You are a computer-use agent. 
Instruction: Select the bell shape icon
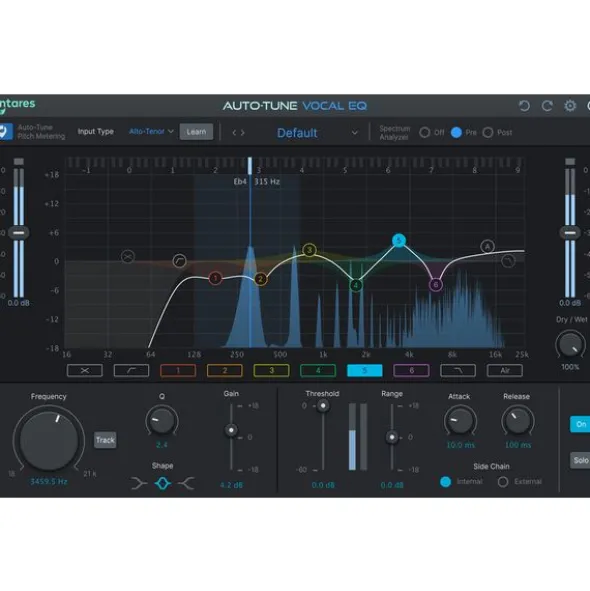[x=162, y=483]
